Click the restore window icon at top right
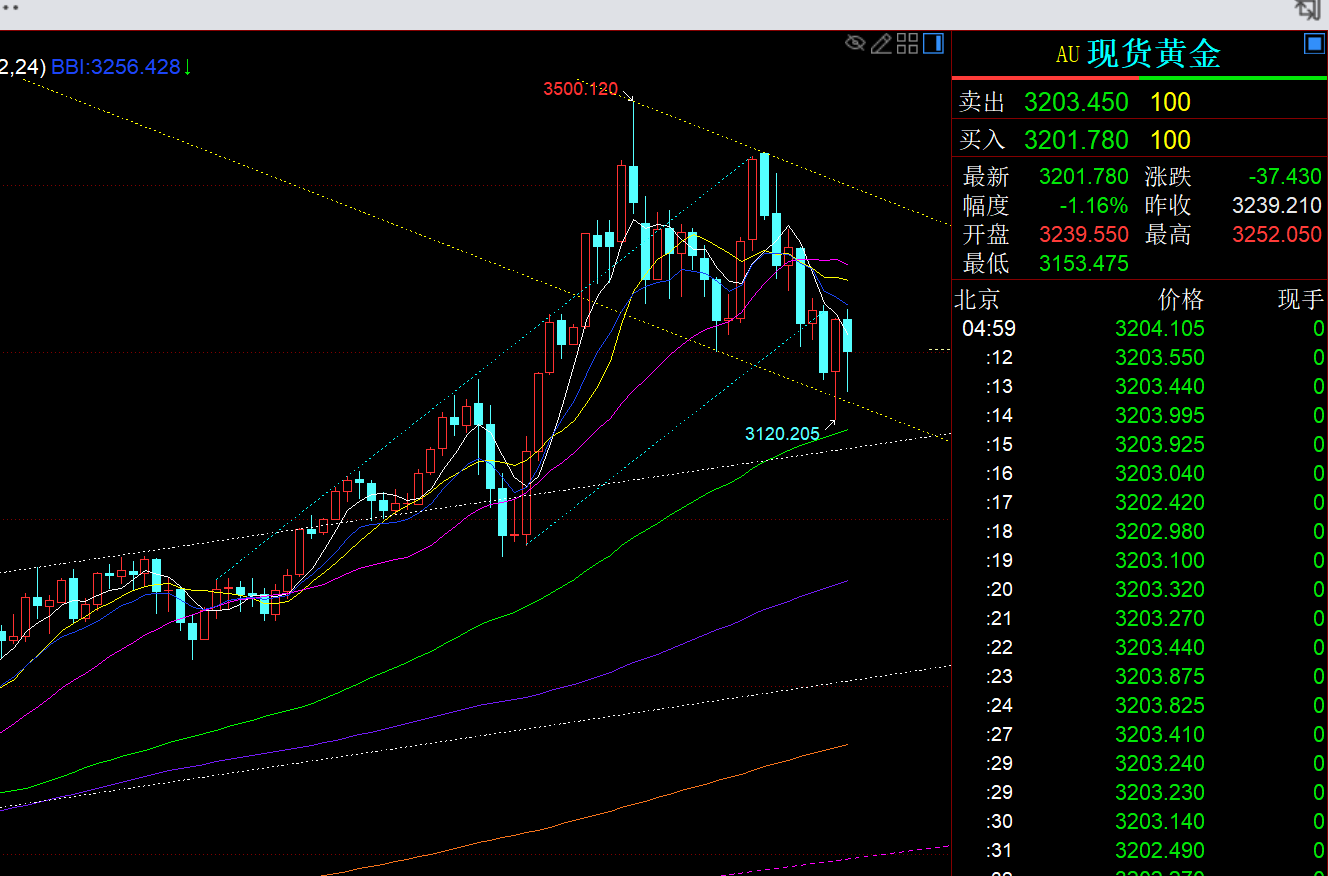Screen dimensions: 1329x876 1308,10
